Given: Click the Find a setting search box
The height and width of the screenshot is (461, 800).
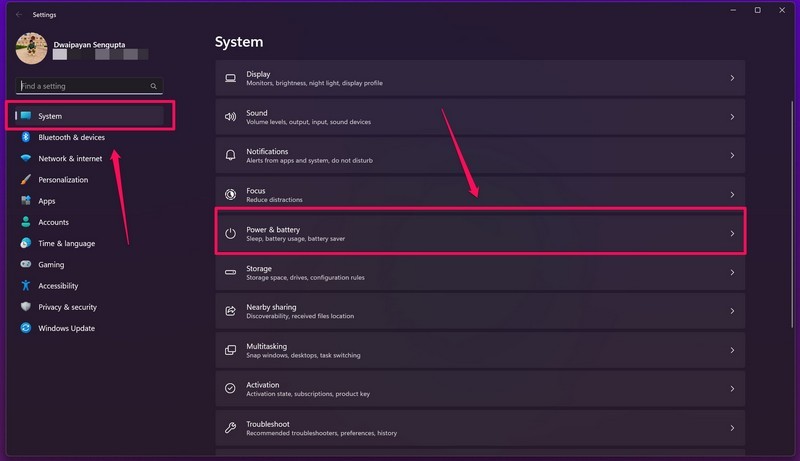Looking at the screenshot, I should pos(85,87).
